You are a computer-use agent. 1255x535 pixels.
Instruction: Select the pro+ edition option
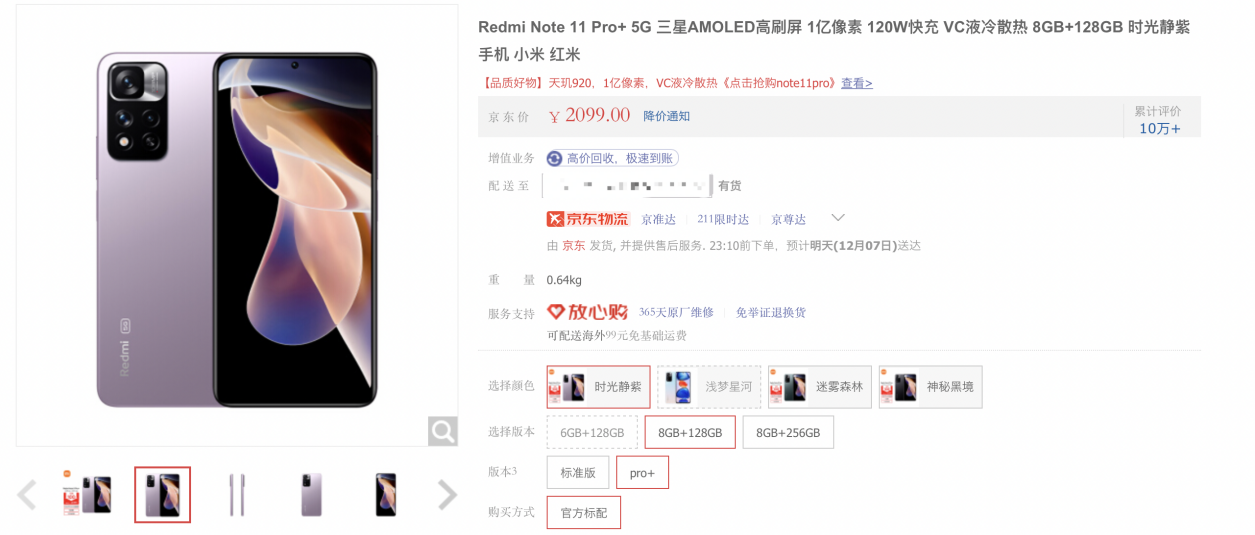[x=642, y=472]
